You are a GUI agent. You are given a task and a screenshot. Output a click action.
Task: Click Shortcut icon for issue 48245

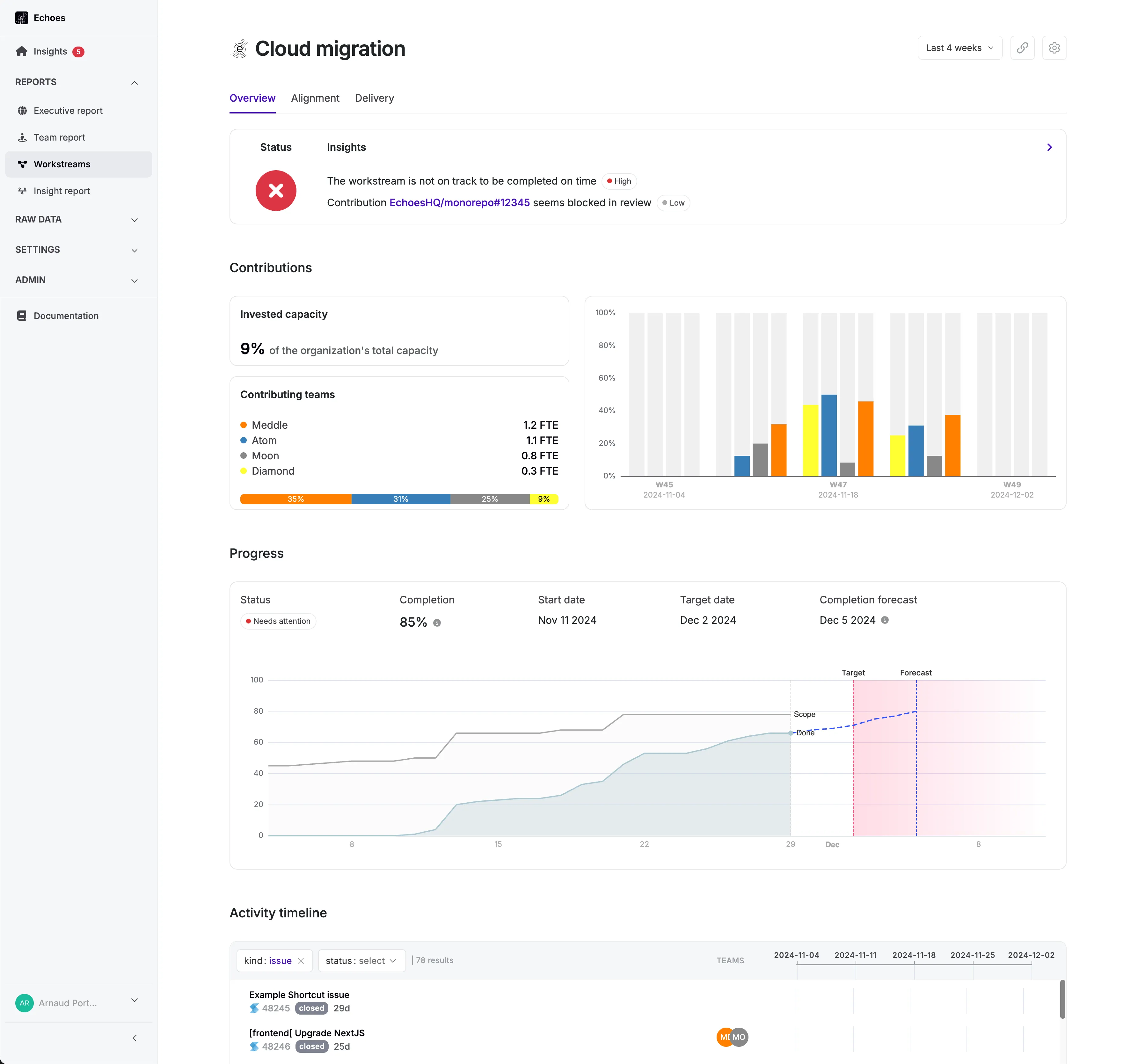click(x=254, y=1008)
